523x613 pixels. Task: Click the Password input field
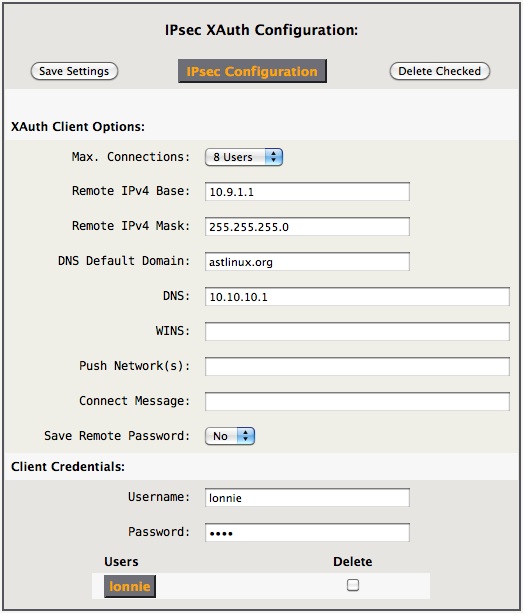(x=307, y=532)
